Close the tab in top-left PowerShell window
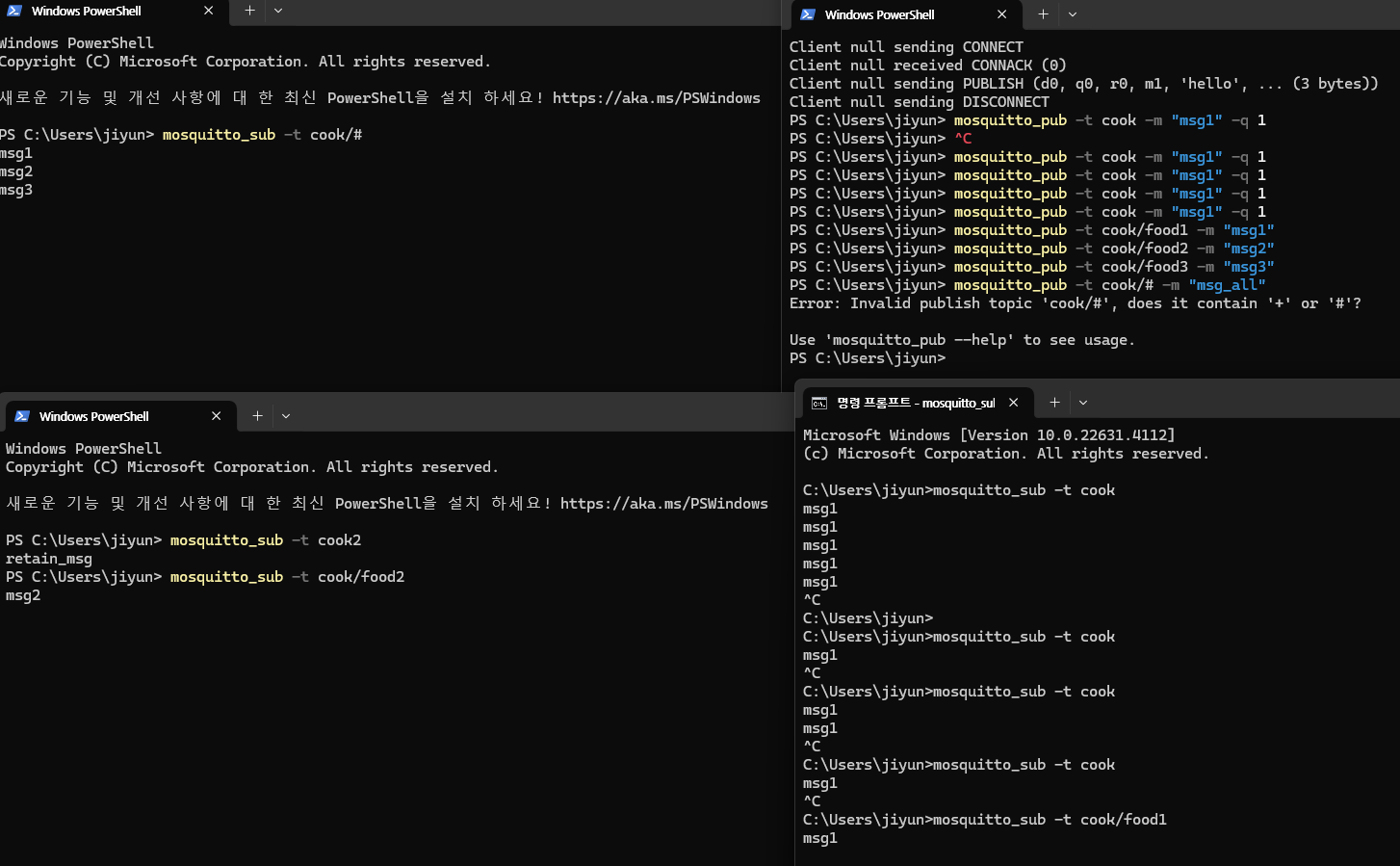This screenshot has width=1400, height=866. 209,11
